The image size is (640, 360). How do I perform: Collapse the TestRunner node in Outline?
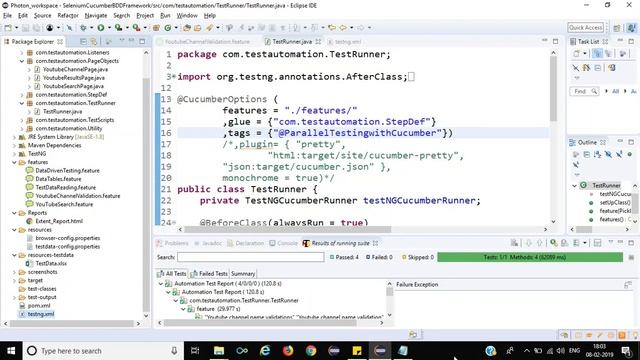575,185
